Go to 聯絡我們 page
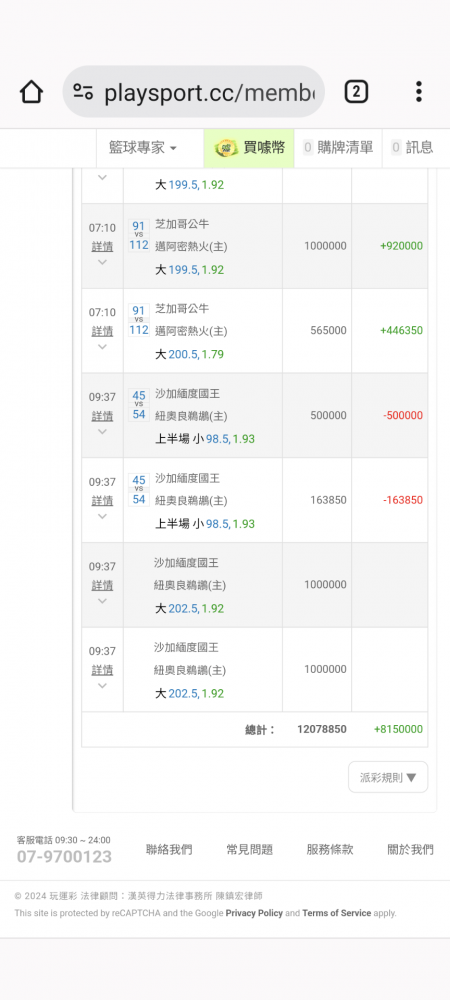The height and width of the screenshot is (1000, 450). click(169, 849)
